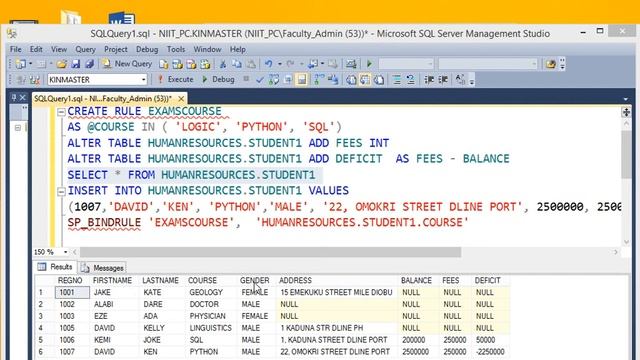Click the Analysis Services MDX Query icon
640x360 pixels.
(178, 64)
